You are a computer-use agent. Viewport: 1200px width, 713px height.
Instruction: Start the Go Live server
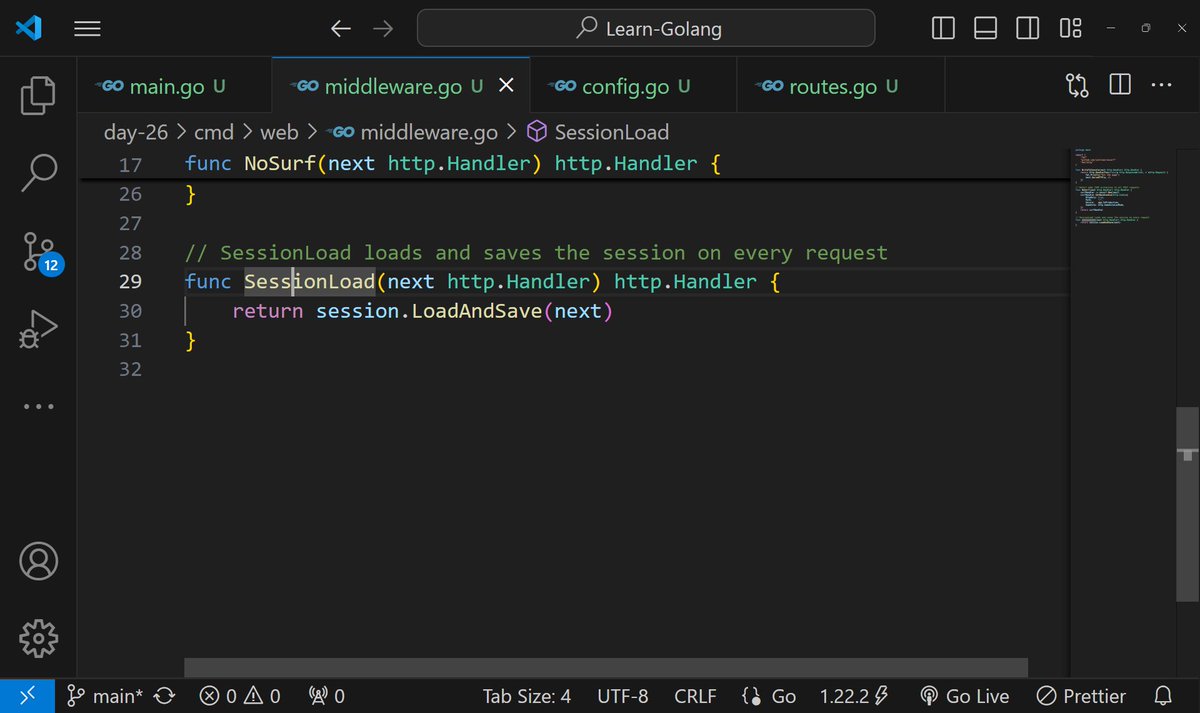click(x=964, y=696)
